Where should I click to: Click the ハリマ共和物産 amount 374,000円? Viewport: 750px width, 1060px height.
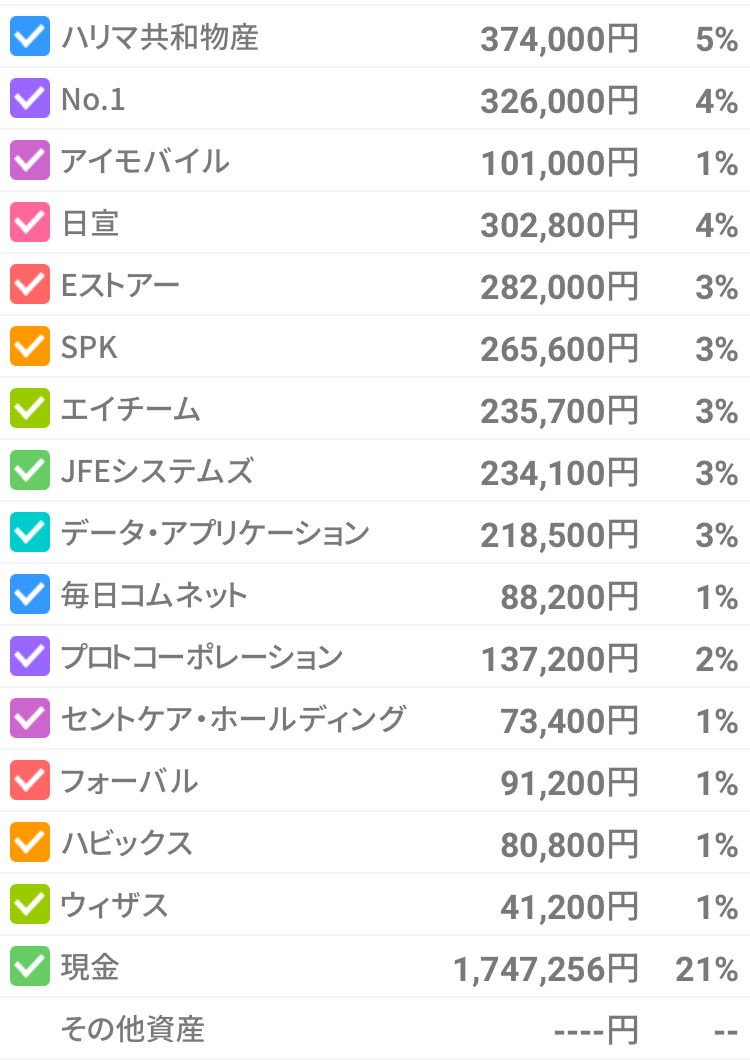558,39
